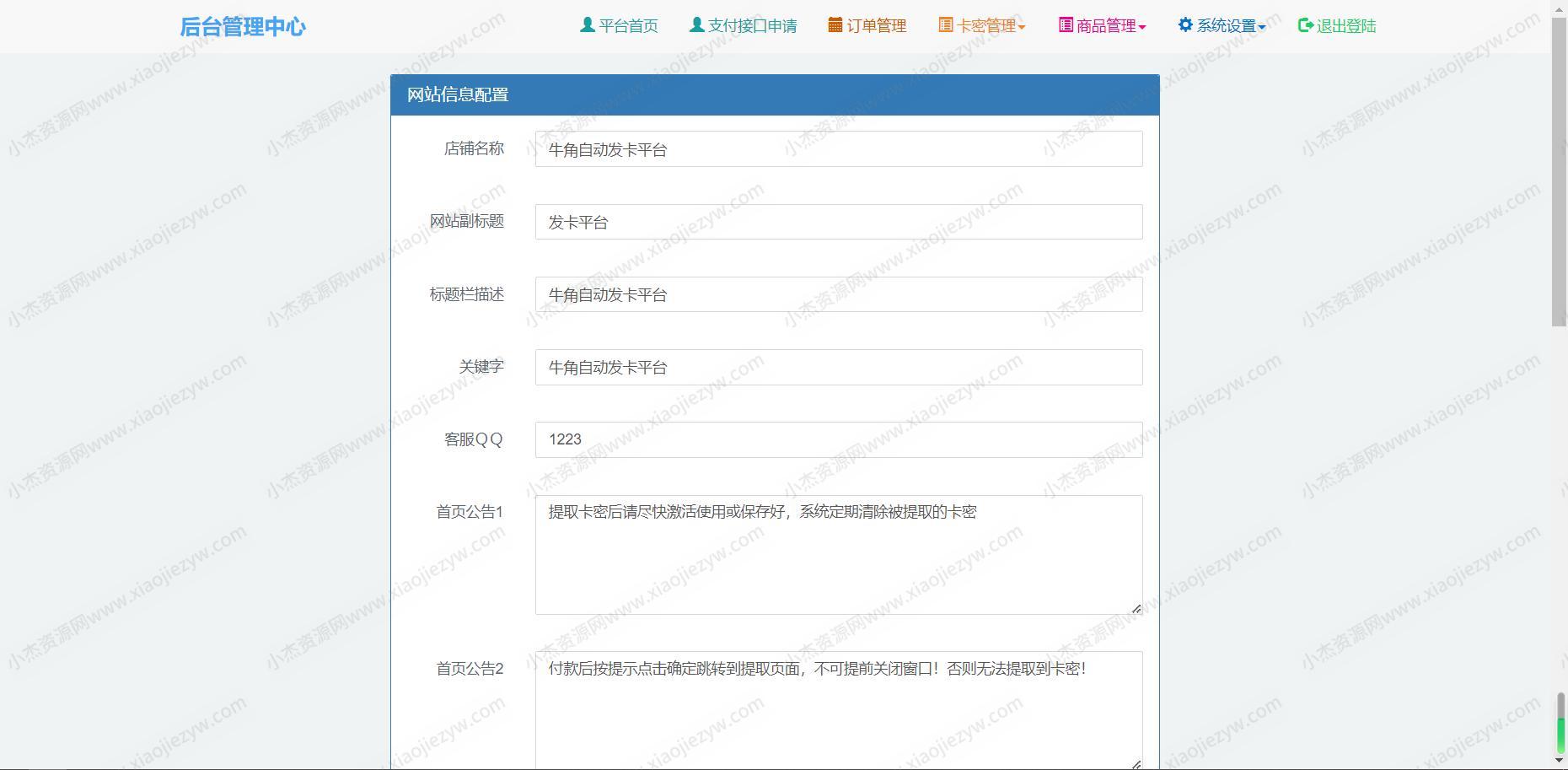Click the 关键字 label

[x=481, y=367]
